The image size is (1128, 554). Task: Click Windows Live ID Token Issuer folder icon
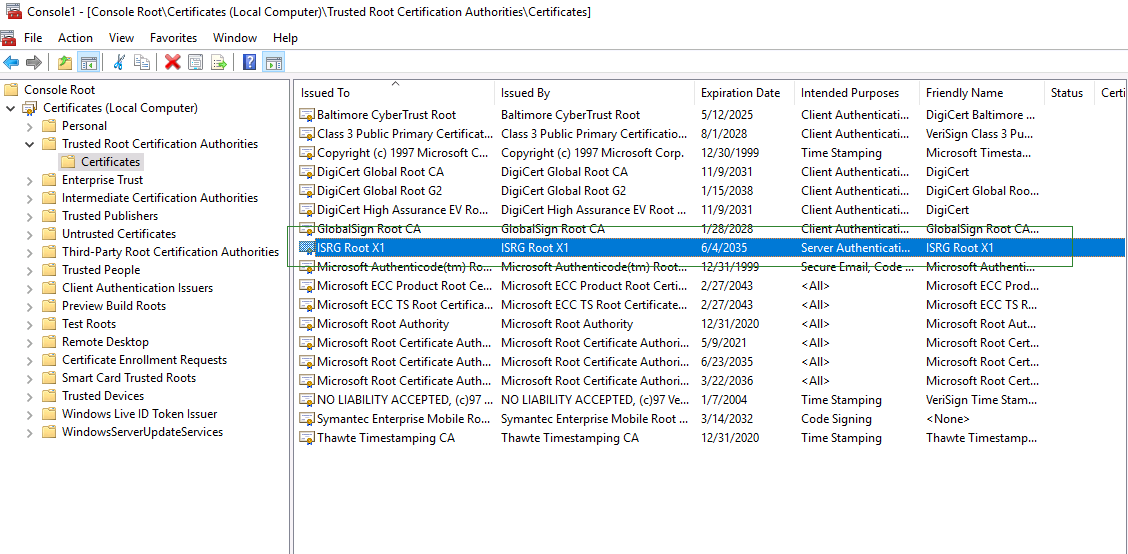(x=49, y=414)
